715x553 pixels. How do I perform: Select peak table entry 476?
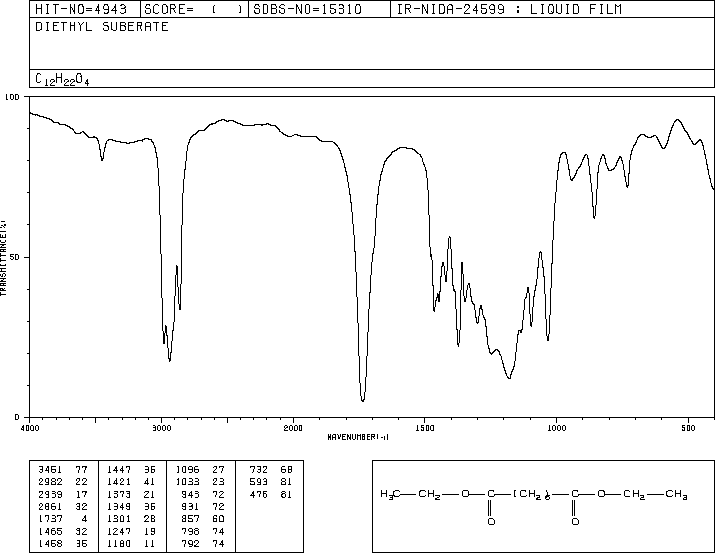tap(259, 494)
